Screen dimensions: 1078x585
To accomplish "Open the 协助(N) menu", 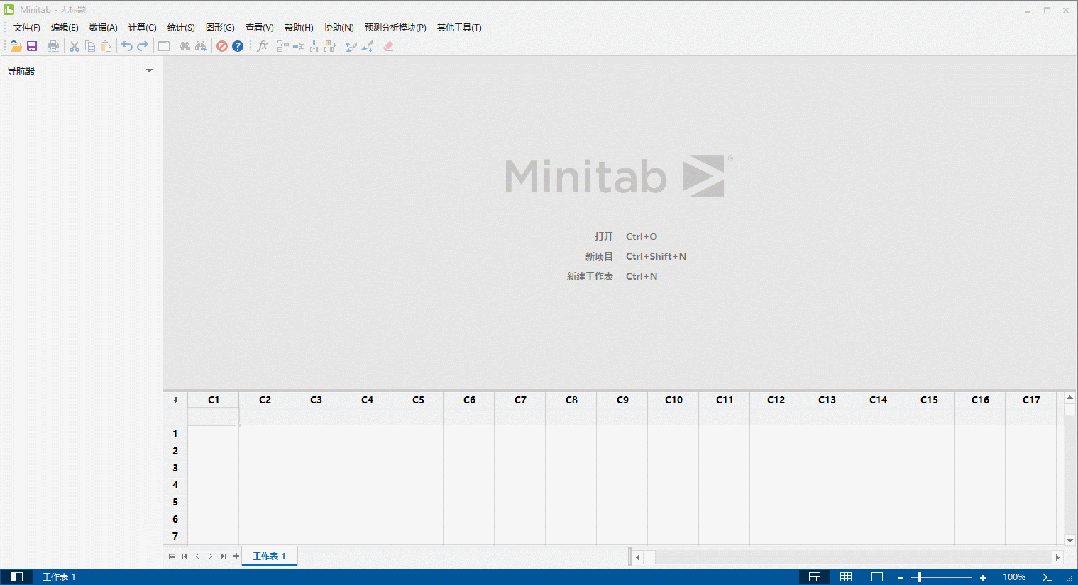I will point(338,27).
